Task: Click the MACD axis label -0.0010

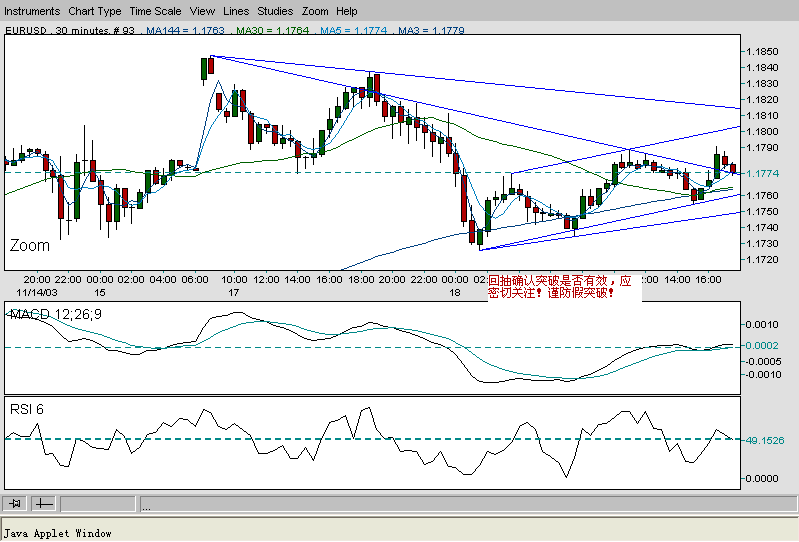Action: click(762, 375)
